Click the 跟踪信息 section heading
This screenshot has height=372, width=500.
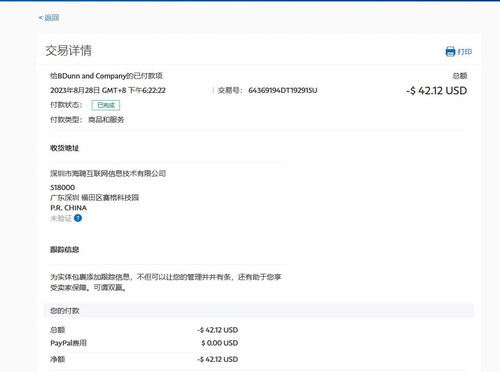(65, 250)
